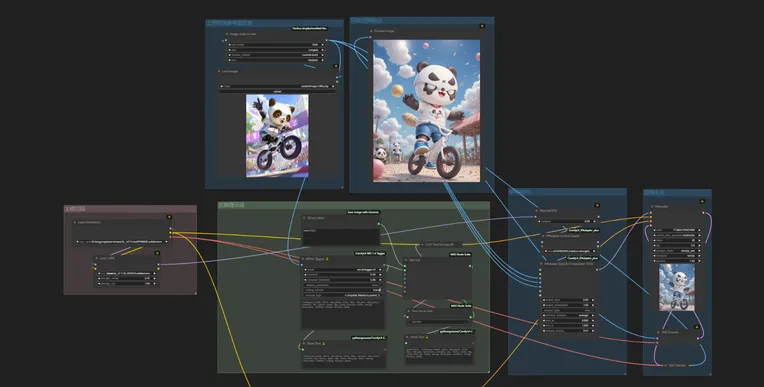
Task: Click the delimiter field in Text List to Text
Action: [x=439, y=322]
